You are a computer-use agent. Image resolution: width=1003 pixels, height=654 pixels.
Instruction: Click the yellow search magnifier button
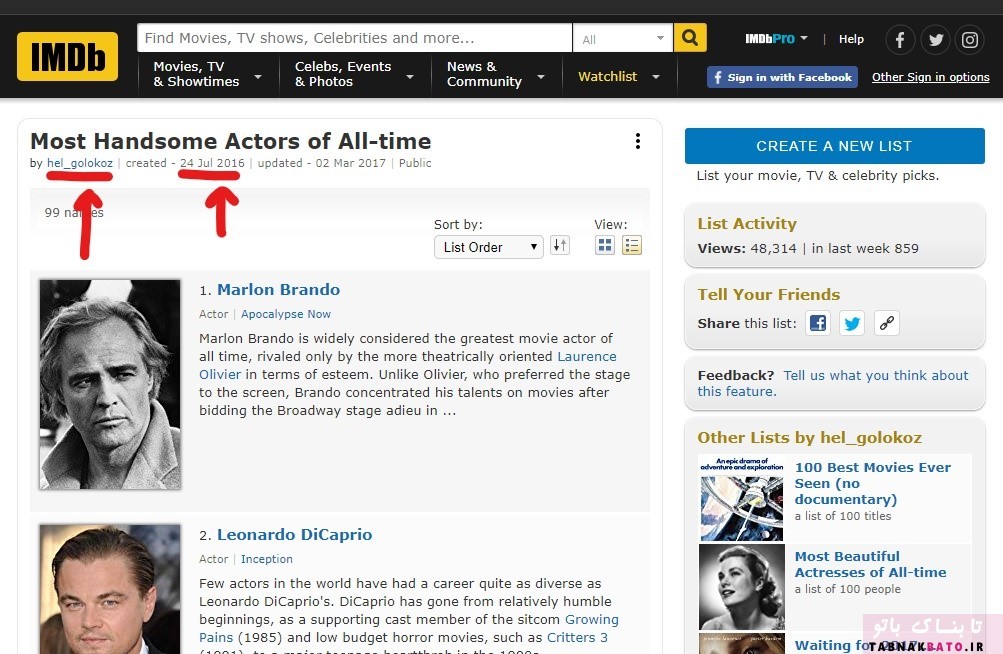690,38
